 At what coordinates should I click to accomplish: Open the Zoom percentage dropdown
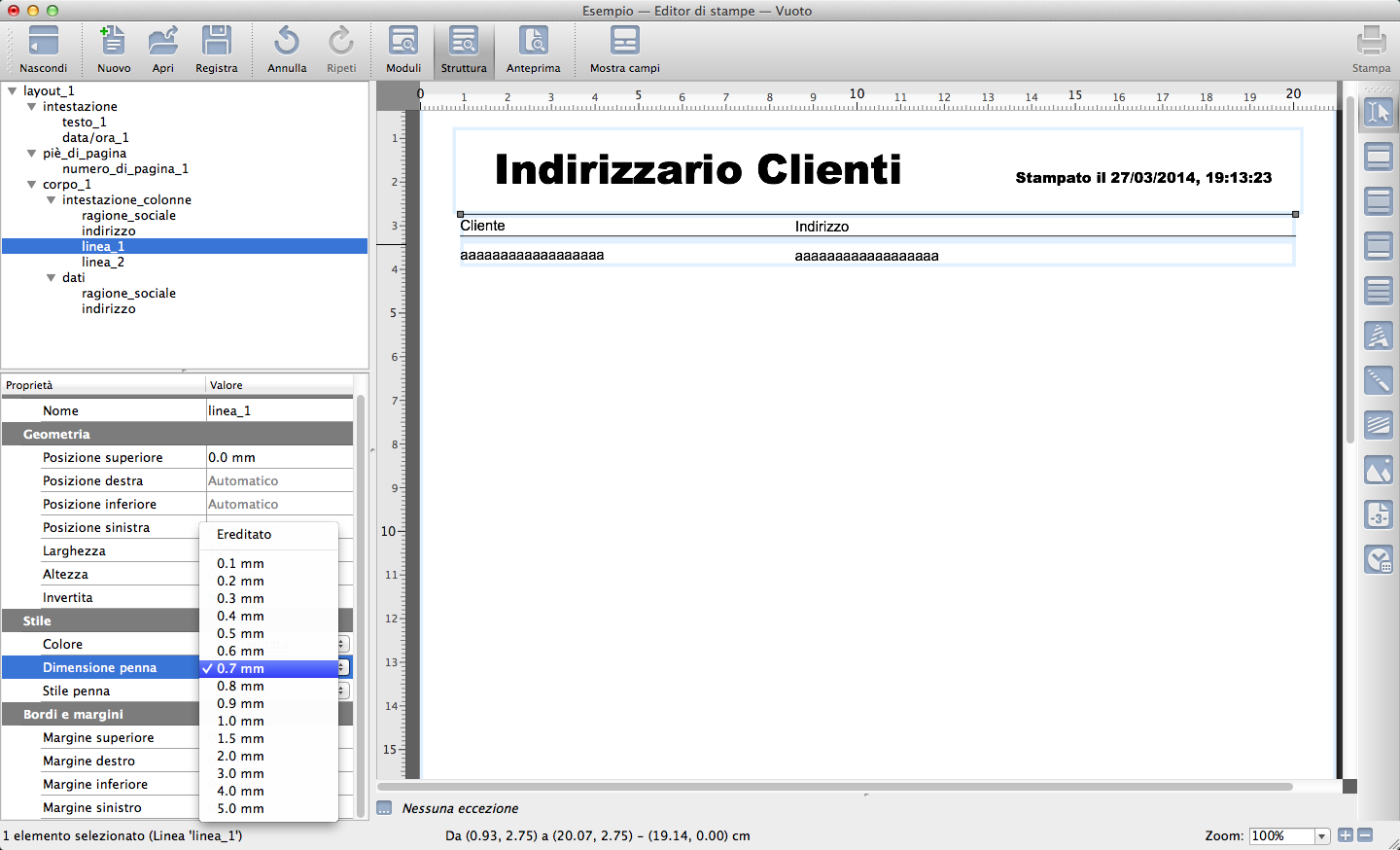[x=1321, y=836]
